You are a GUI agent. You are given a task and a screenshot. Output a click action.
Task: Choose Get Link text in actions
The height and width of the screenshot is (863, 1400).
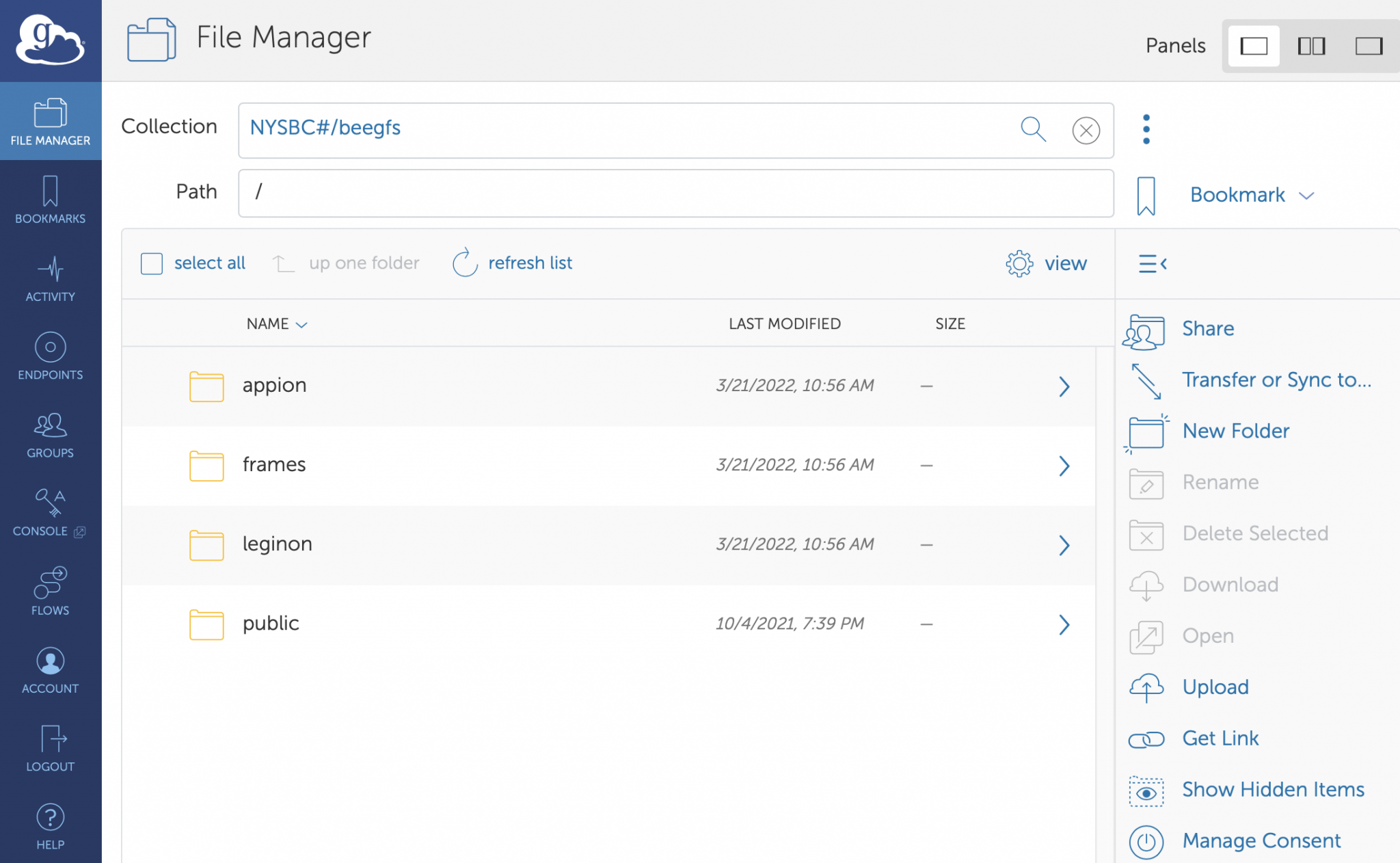coord(1220,739)
